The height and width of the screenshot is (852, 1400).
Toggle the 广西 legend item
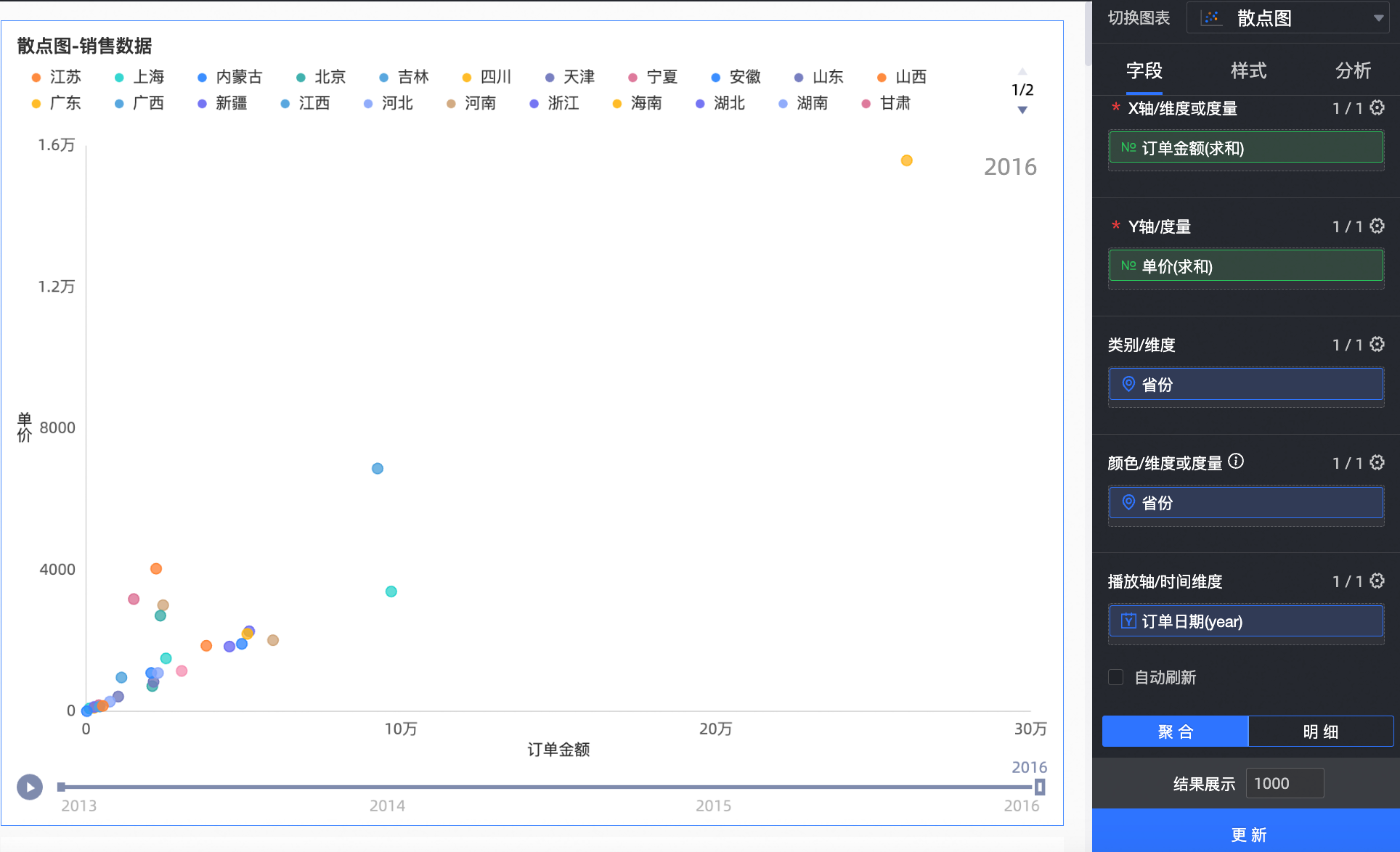click(x=139, y=103)
